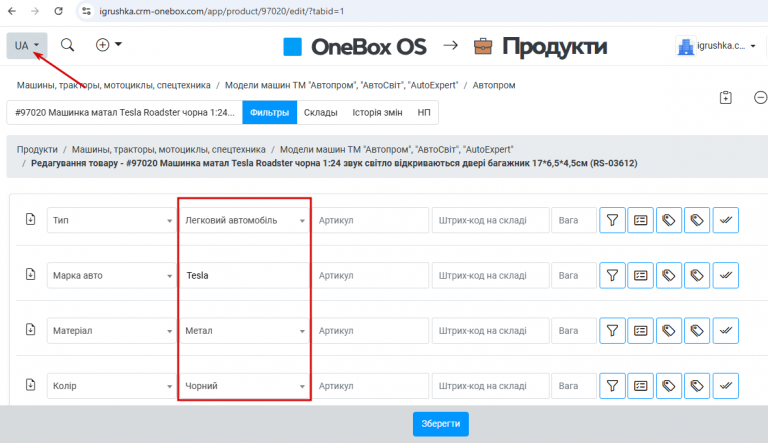Click the Продукти briefcase icon

click(483, 47)
